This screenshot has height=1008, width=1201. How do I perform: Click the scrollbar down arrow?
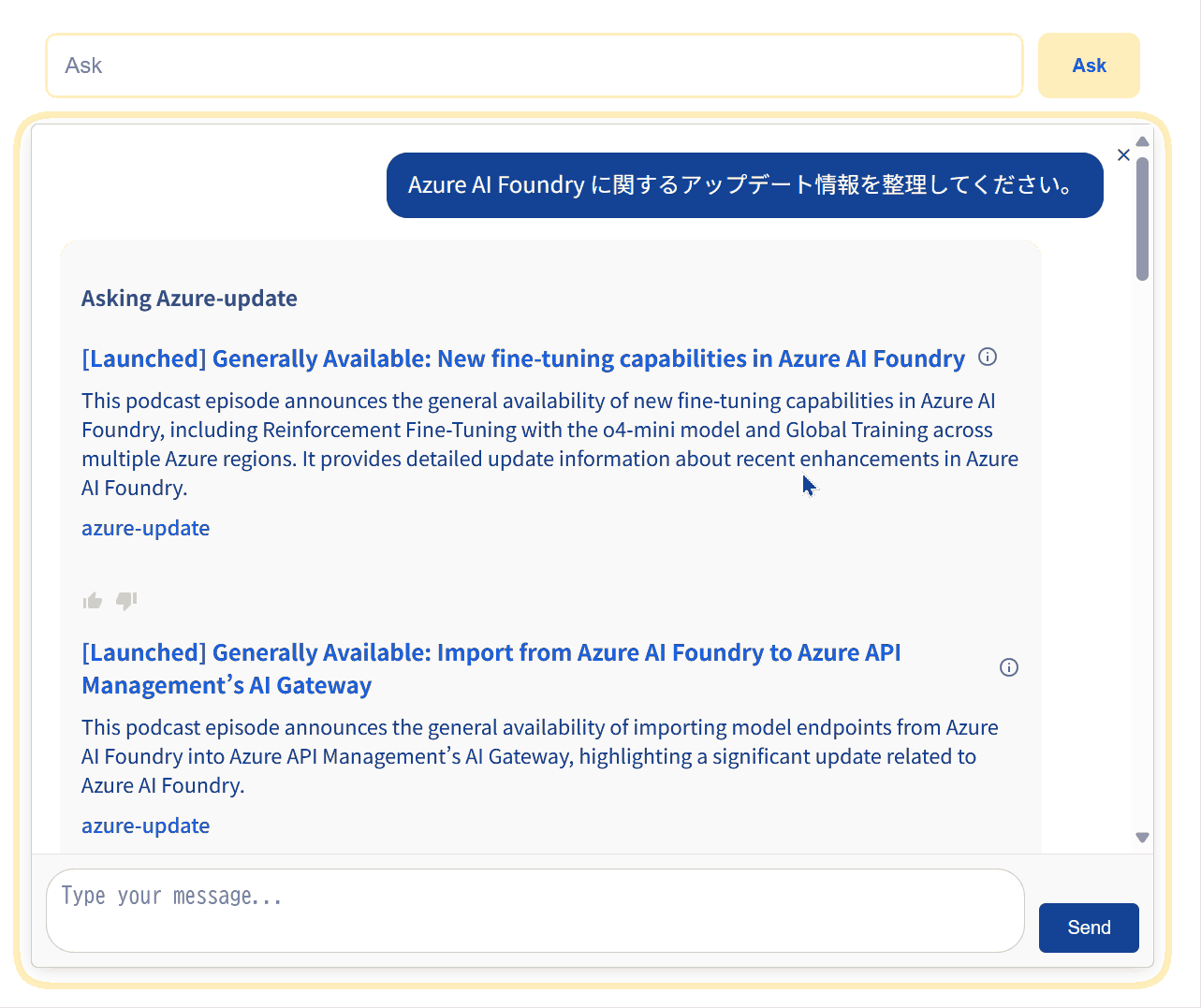pos(1142,838)
